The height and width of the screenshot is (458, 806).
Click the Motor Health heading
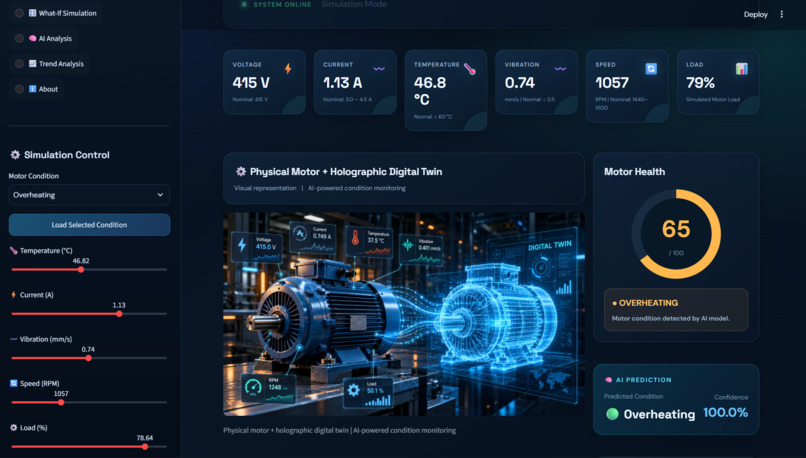634,172
